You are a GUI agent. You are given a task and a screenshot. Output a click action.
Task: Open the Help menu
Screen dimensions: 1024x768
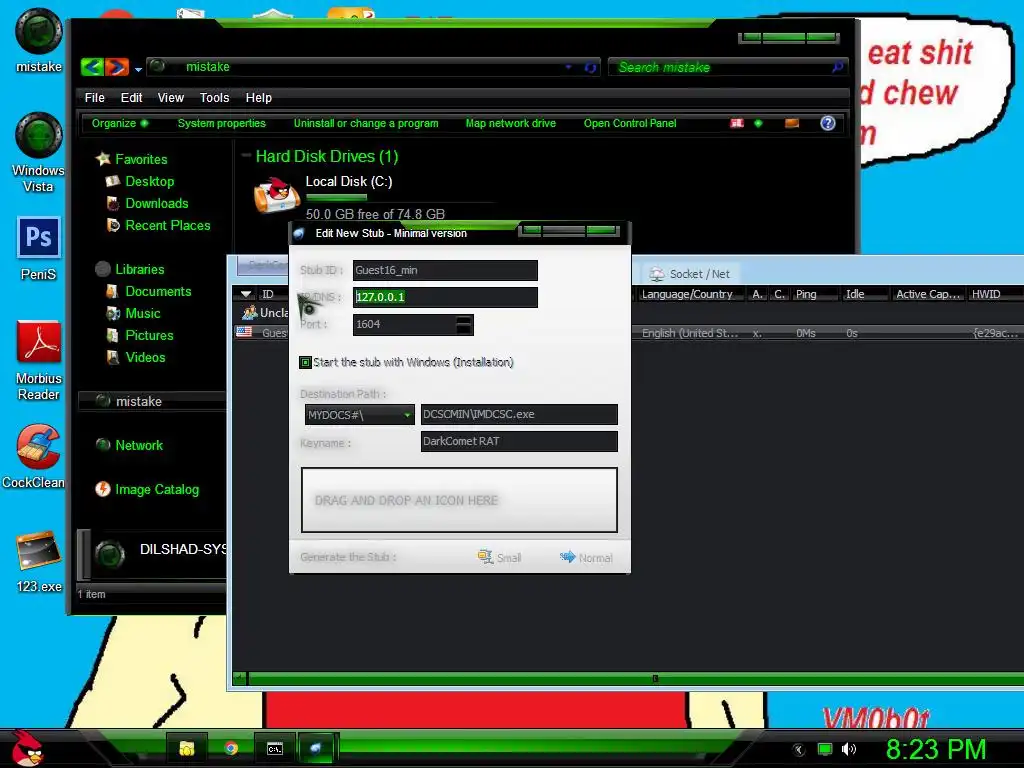[x=259, y=97]
